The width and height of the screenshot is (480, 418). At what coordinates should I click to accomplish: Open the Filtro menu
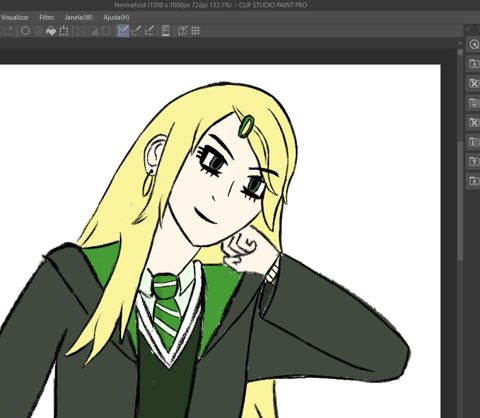[x=47, y=17]
